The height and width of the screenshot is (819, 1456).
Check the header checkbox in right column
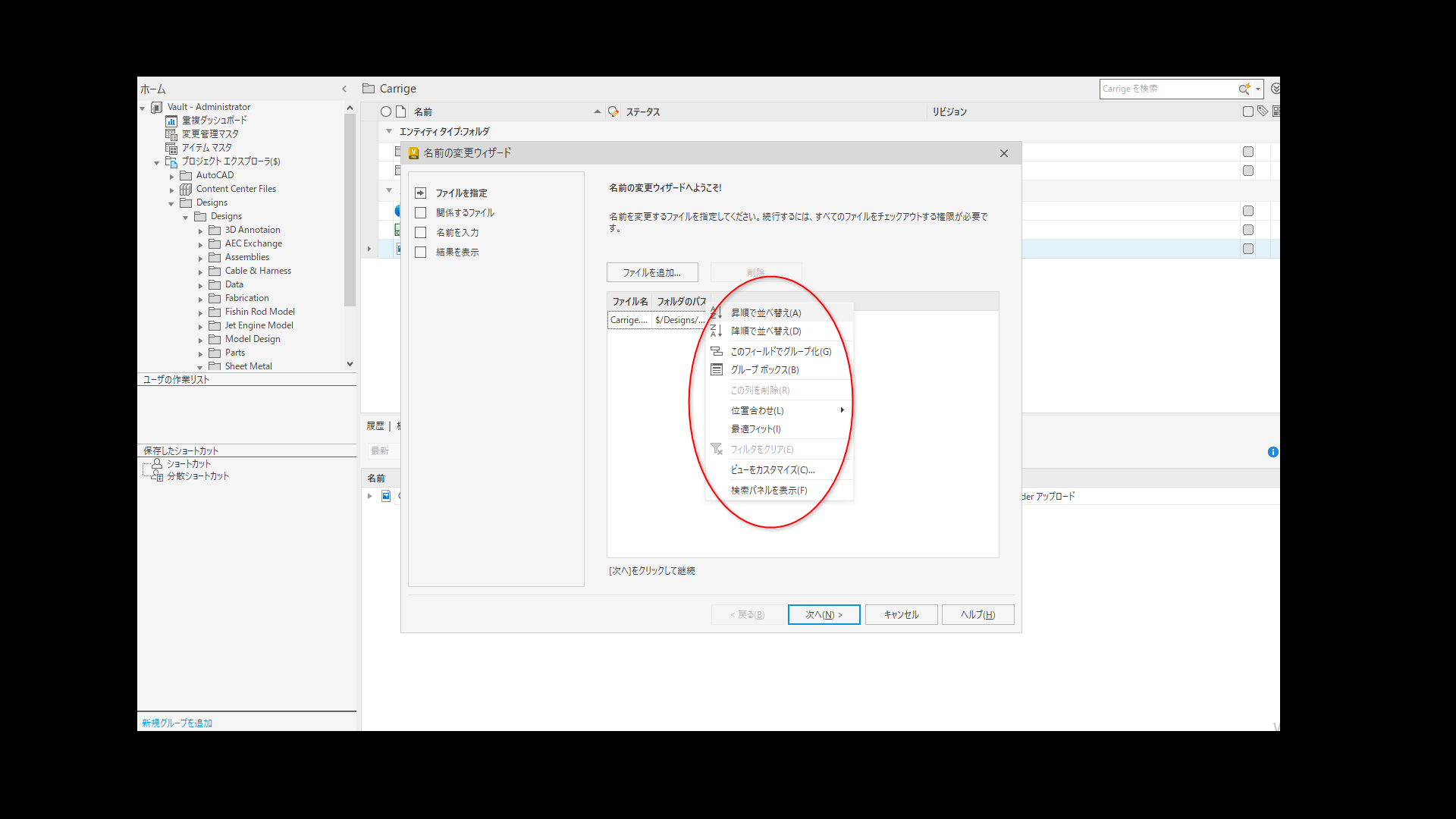tap(1248, 111)
